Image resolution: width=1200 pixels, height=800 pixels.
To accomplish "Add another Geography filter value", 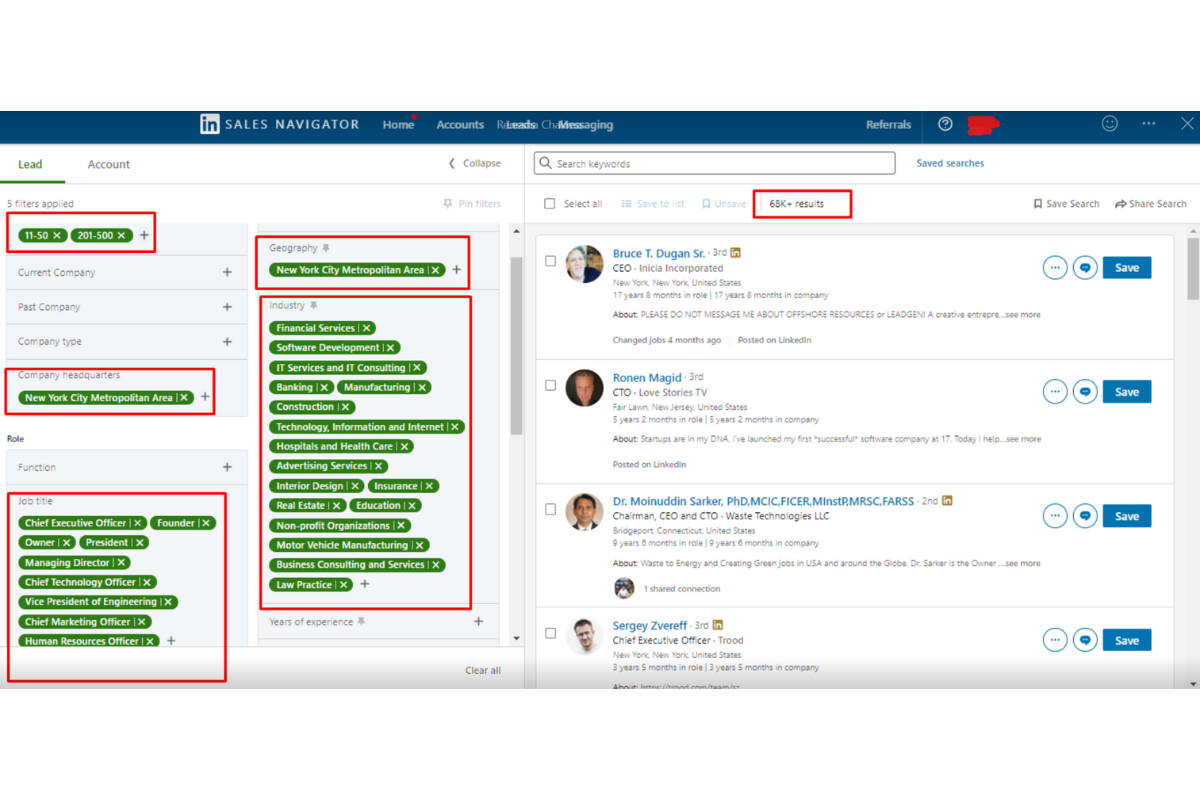I will click(457, 270).
